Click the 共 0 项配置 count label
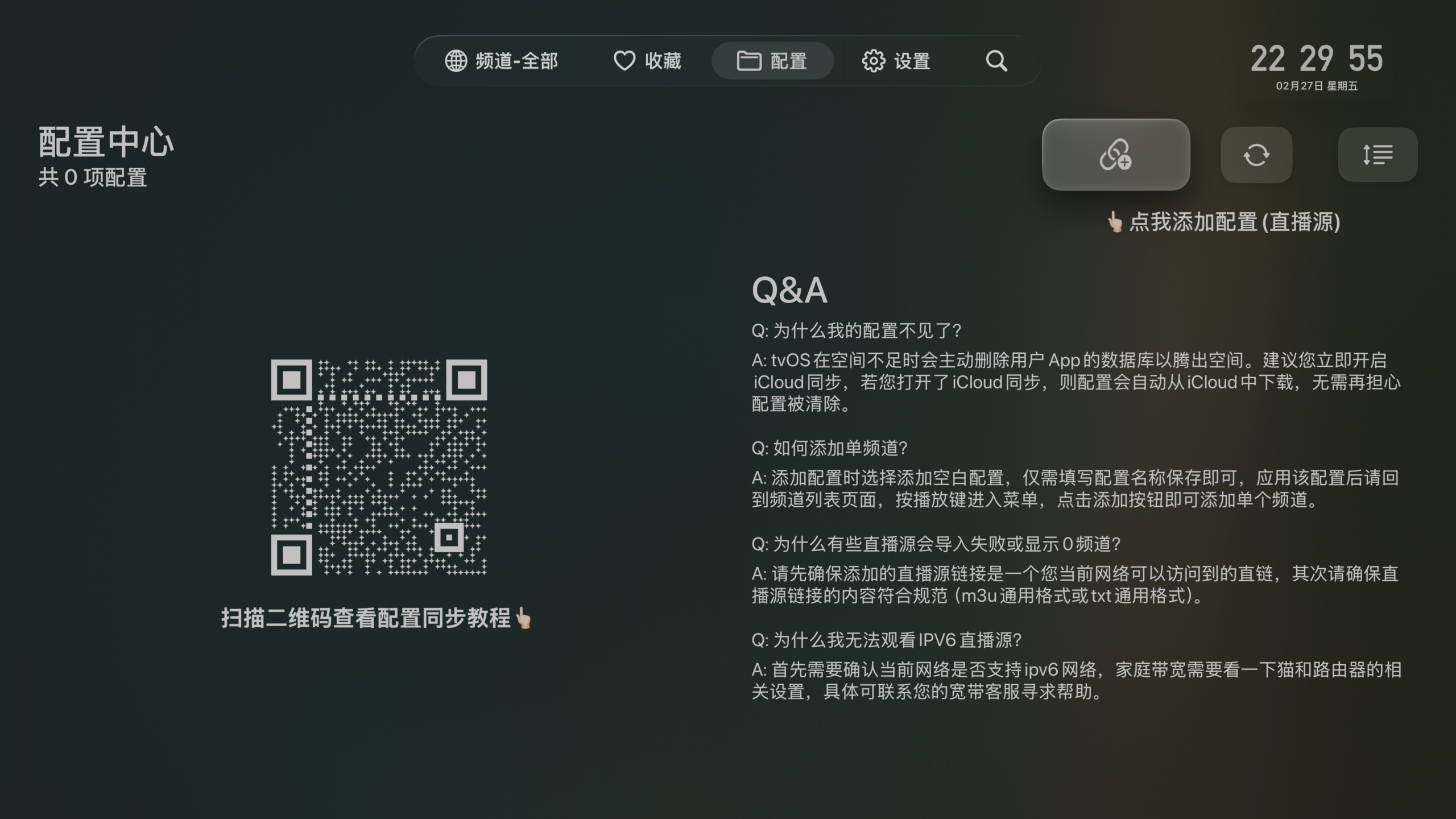The image size is (1456, 819). (x=93, y=177)
